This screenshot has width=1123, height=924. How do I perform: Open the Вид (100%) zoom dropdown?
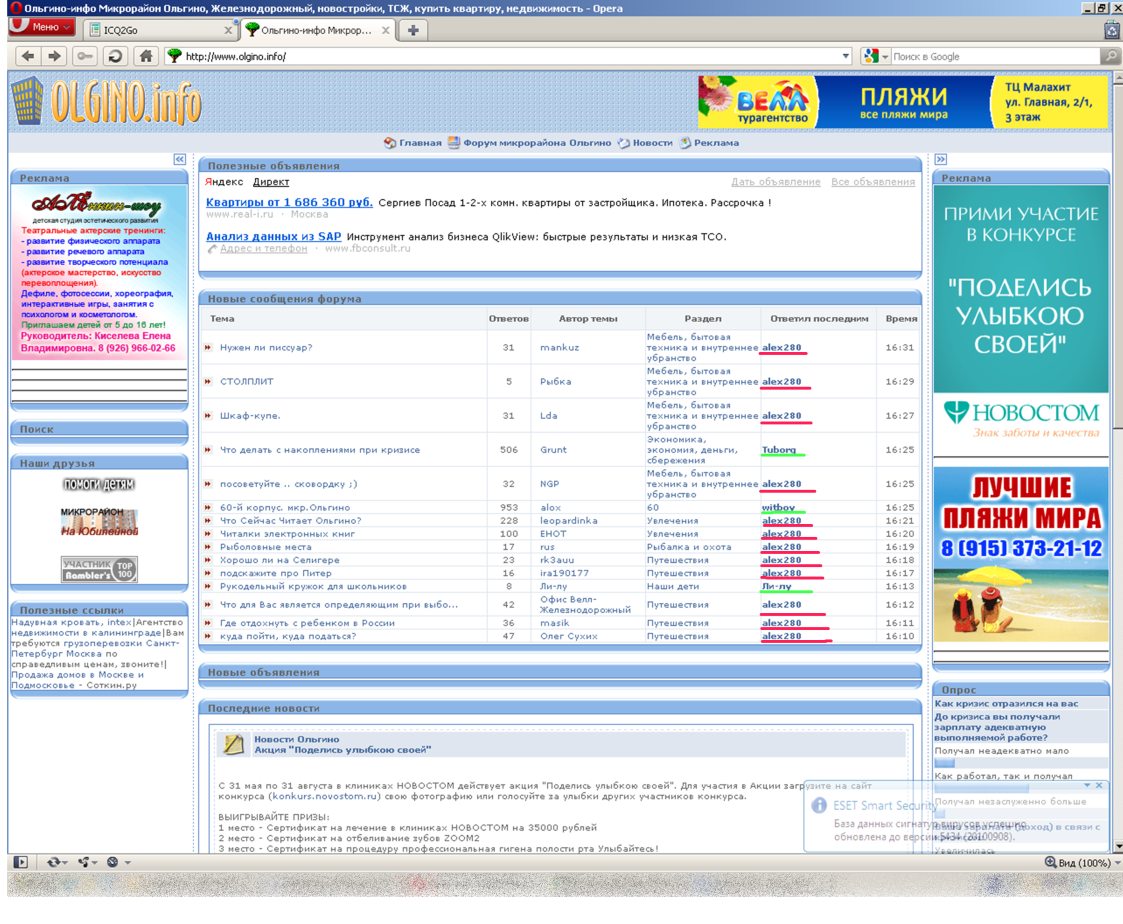coord(1082,862)
